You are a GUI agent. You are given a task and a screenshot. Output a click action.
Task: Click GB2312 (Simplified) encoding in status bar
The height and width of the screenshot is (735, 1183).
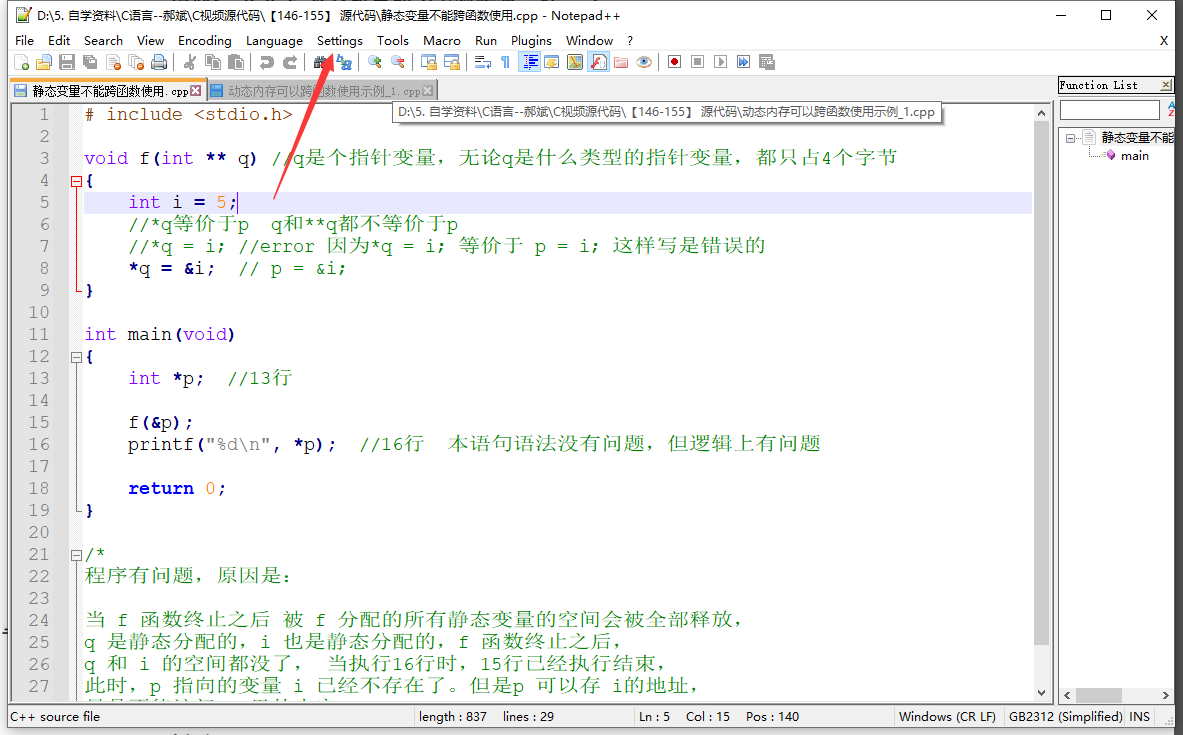click(x=1065, y=717)
